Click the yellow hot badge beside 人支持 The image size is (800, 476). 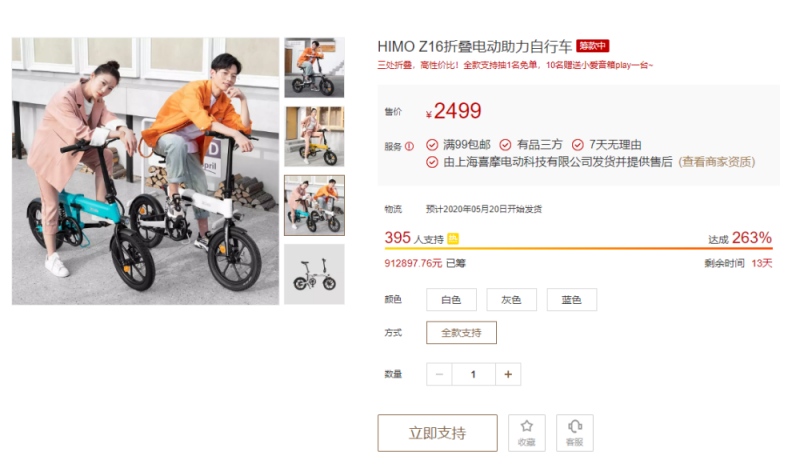[453, 239]
